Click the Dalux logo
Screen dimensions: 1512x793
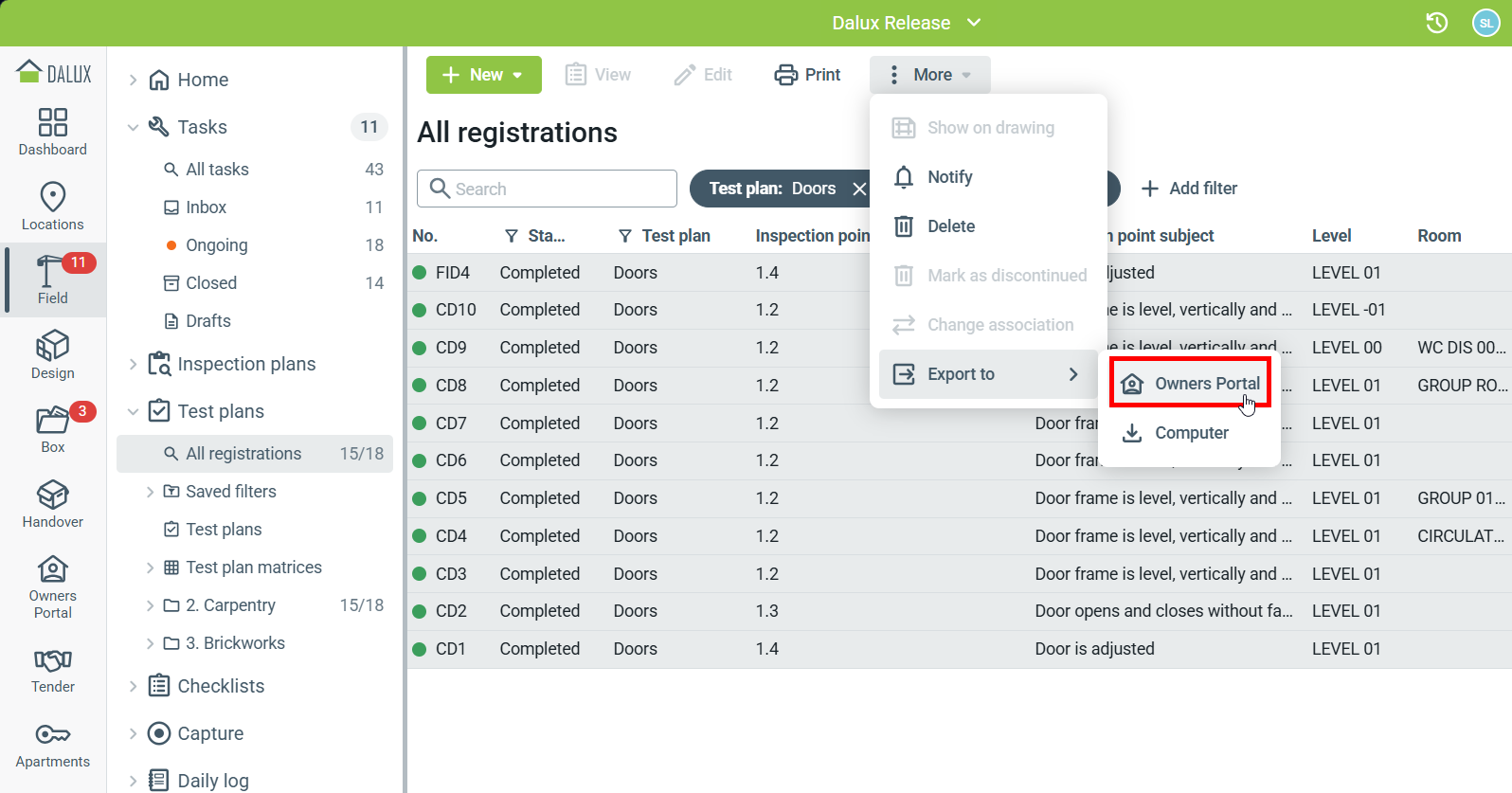tap(54, 73)
